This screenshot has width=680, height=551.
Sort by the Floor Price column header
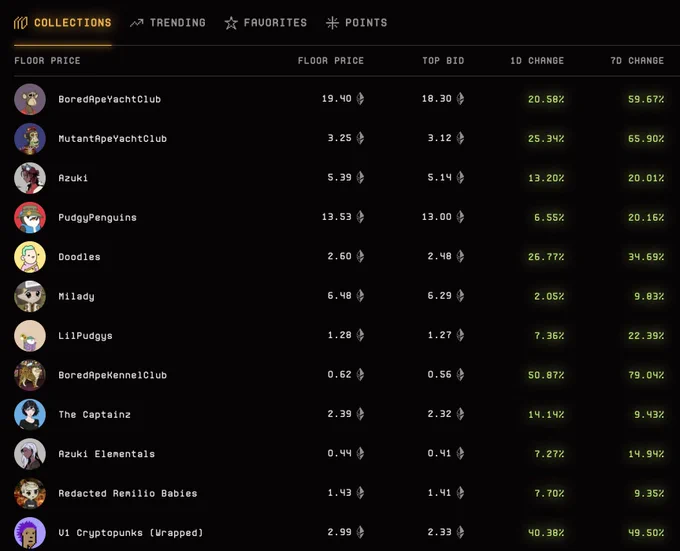pos(331,61)
